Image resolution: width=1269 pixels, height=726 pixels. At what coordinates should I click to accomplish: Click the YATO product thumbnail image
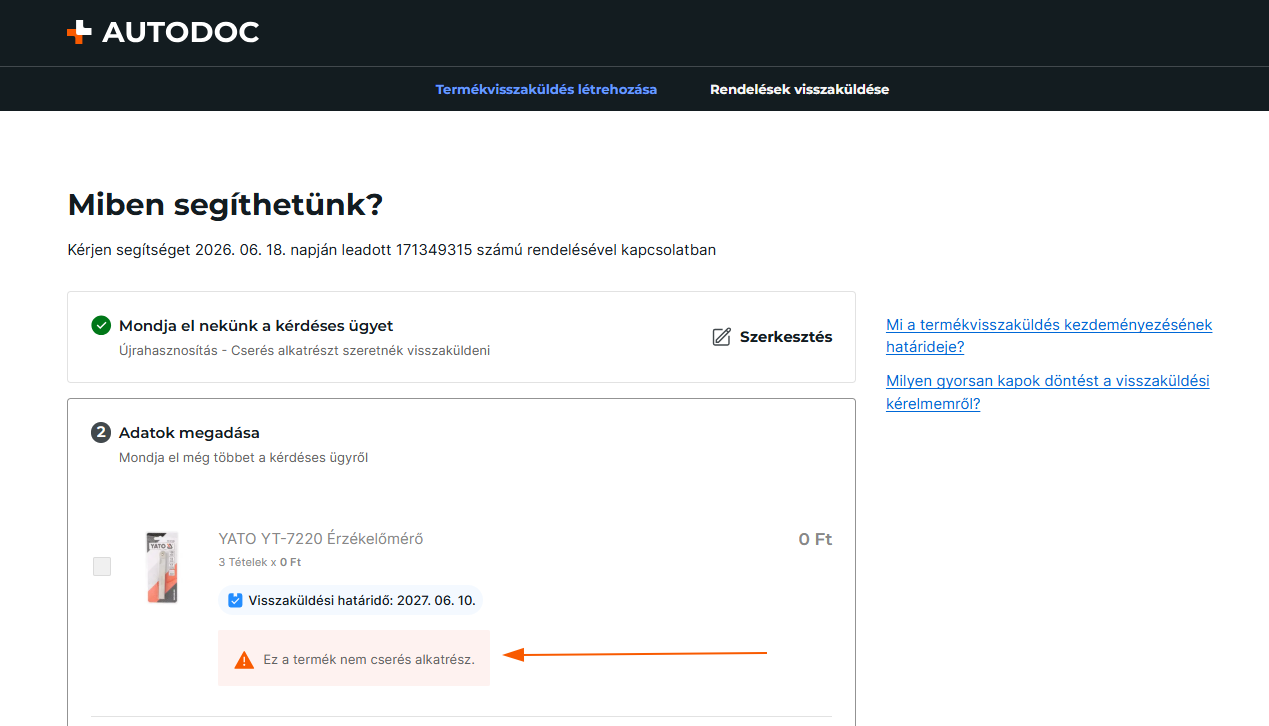(161, 567)
